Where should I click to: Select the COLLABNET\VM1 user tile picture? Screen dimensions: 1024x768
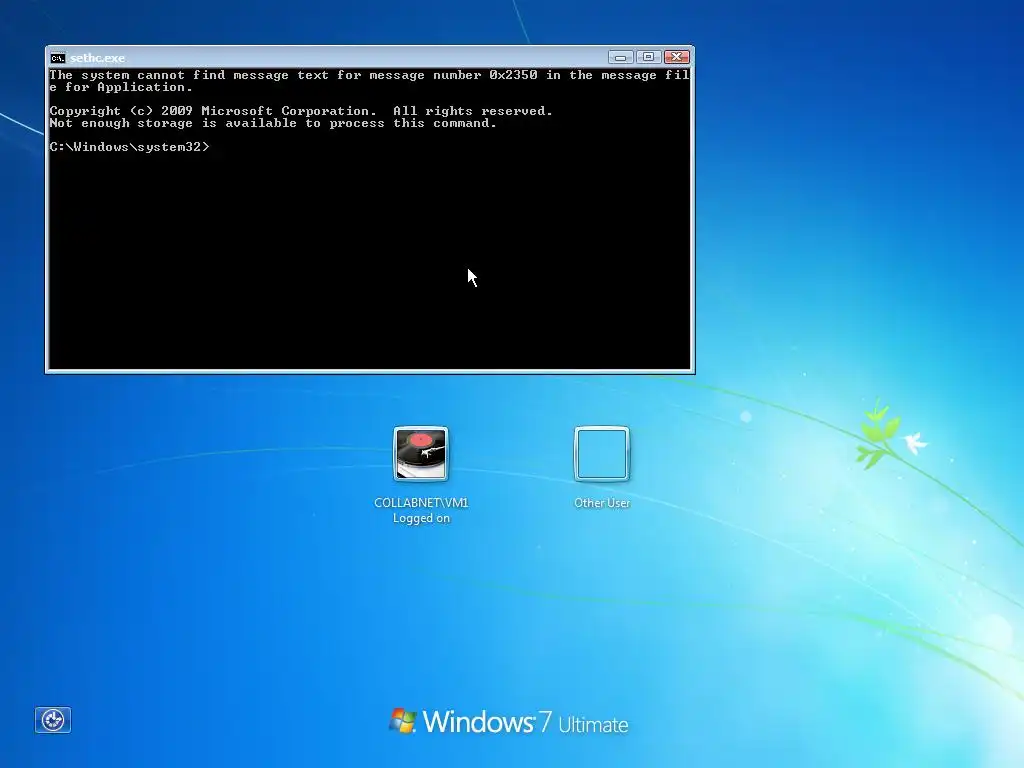[x=421, y=454]
